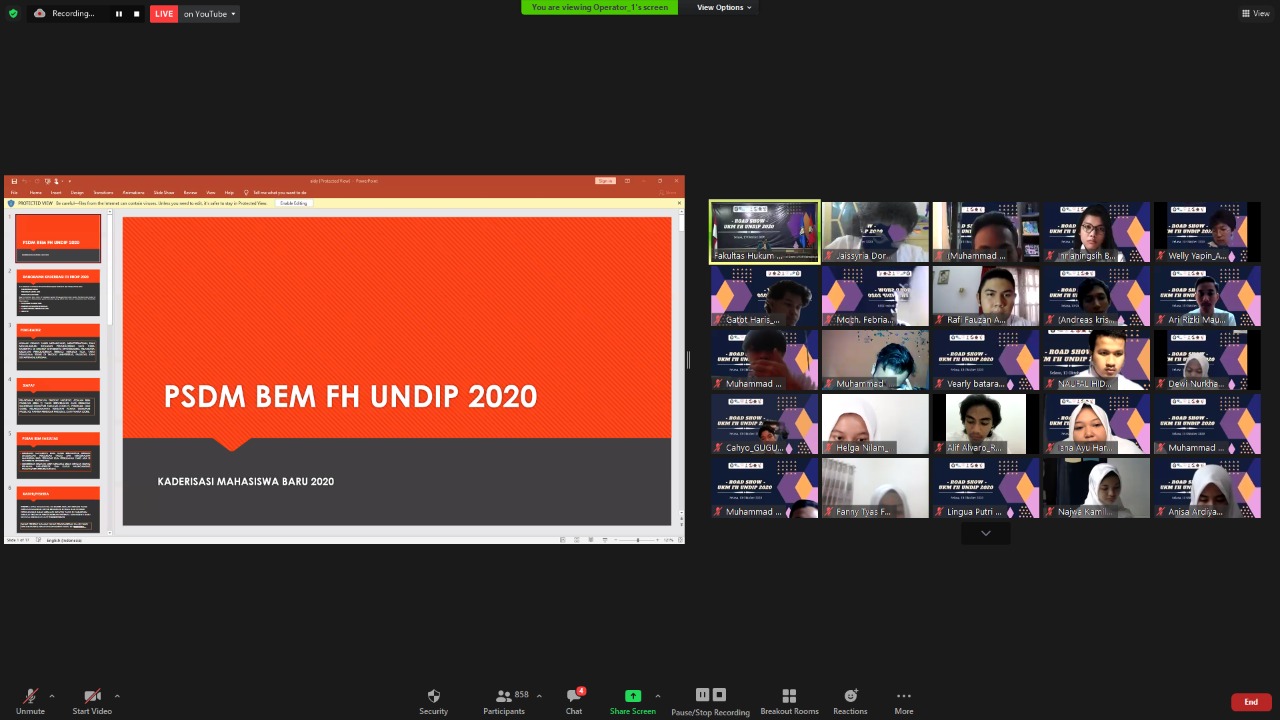This screenshot has height=720, width=1280.
Task: Expand arrow next to Participants
Action: click(539, 696)
